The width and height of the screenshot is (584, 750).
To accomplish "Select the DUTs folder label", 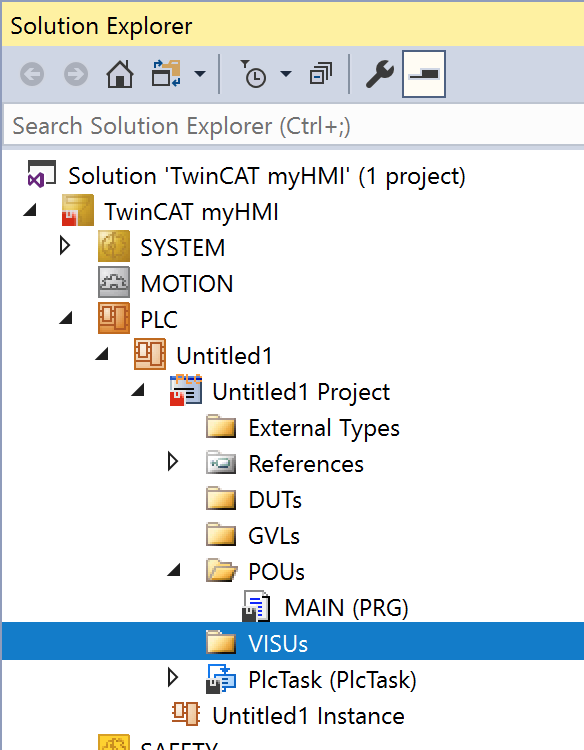I will point(275,500).
